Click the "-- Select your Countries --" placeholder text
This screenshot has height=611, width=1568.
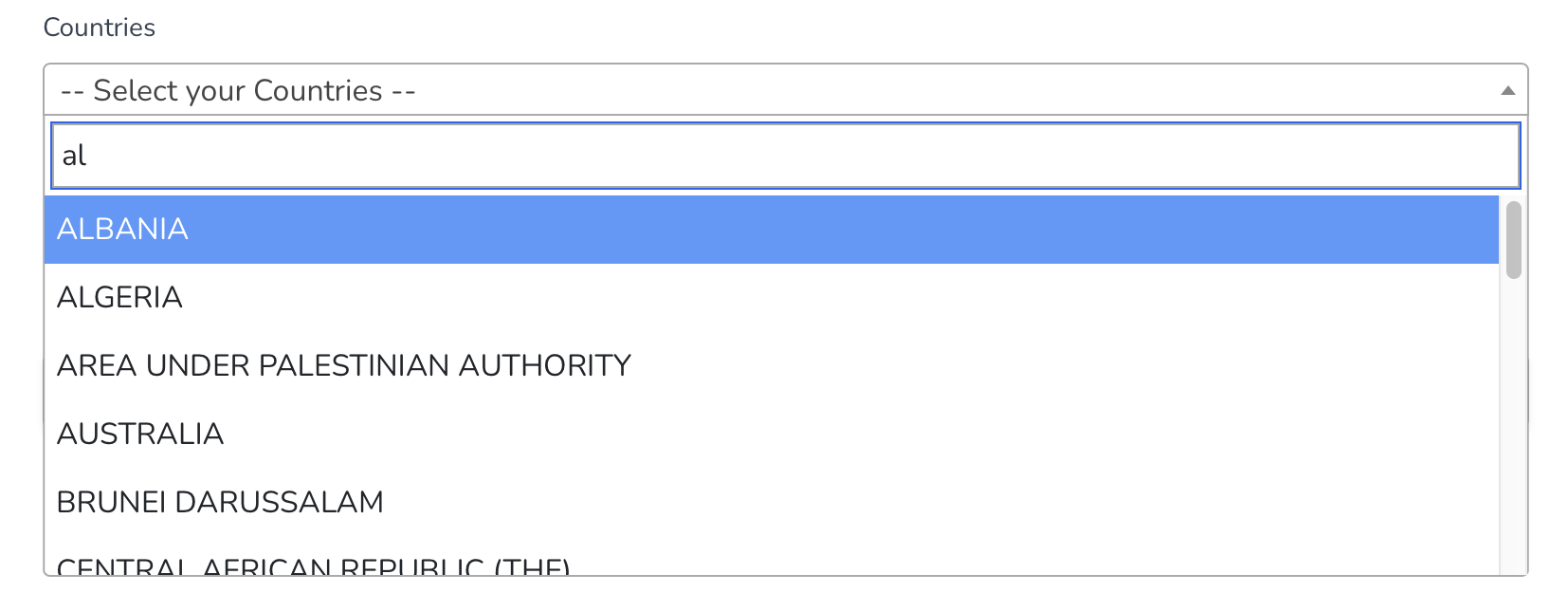tap(238, 91)
